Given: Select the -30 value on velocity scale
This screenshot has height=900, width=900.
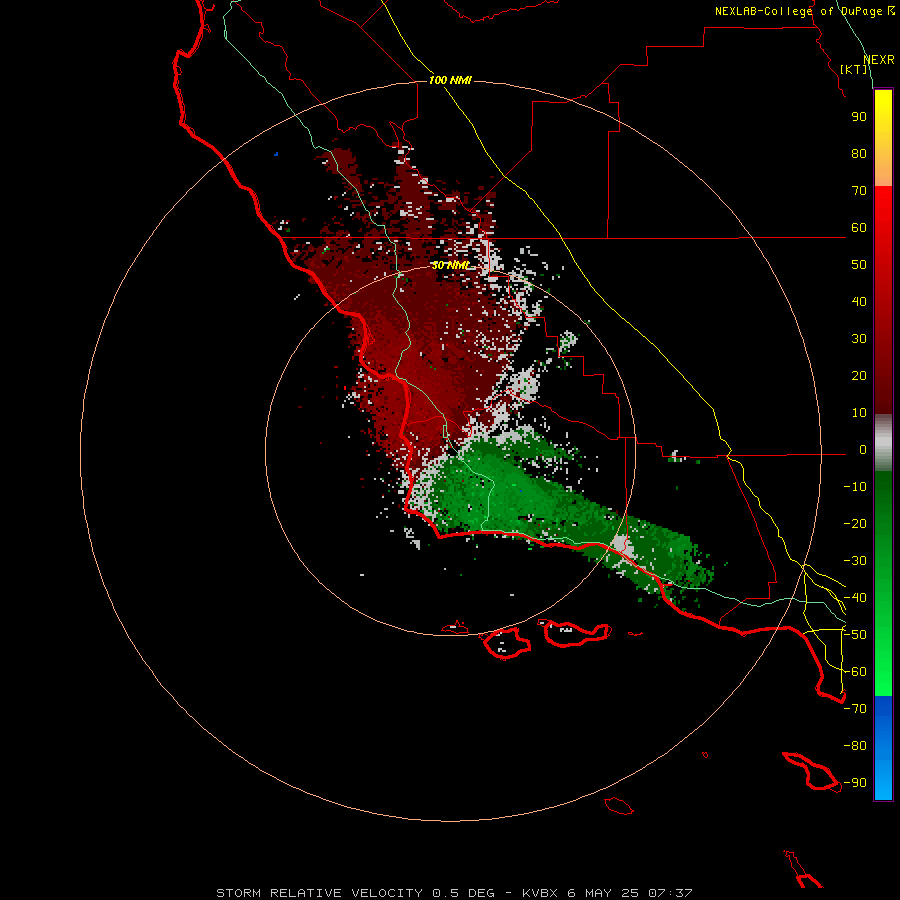Looking at the screenshot, I should coord(855,561).
